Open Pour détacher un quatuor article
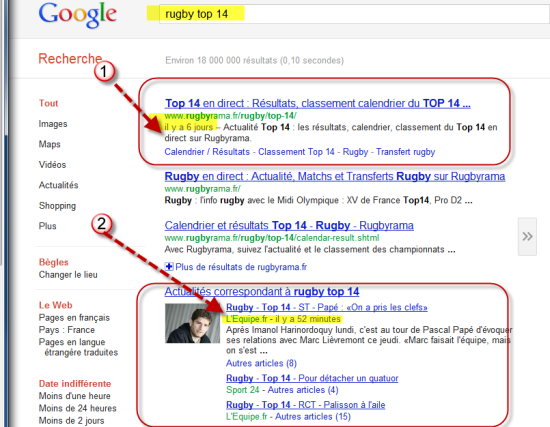Image resolution: width=550 pixels, height=427 pixels. point(312,378)
